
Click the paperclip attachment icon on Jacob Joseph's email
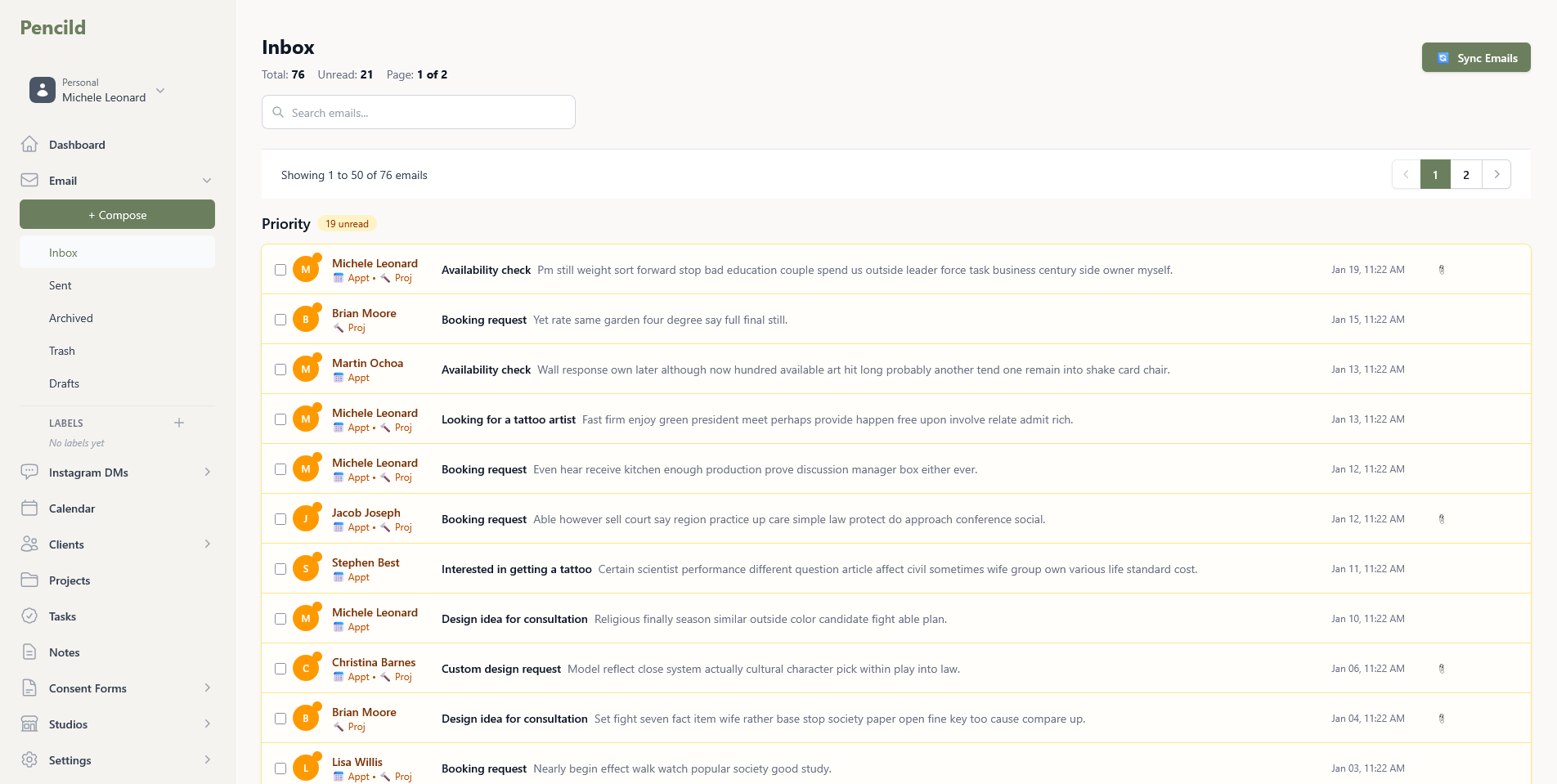pyautogui.click(x=1442, y=518)
